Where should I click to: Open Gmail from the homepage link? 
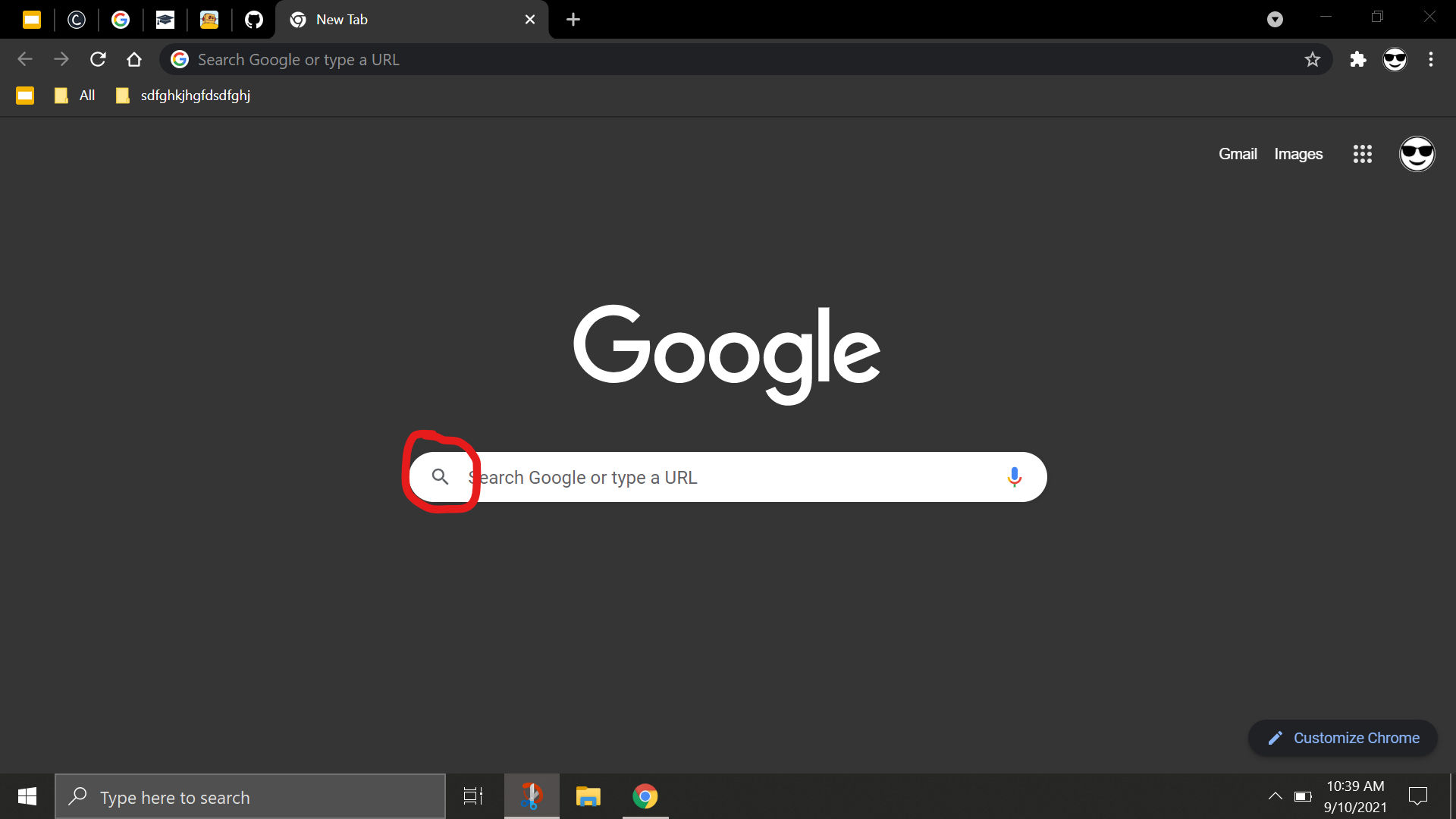[x=1237, y=153]
